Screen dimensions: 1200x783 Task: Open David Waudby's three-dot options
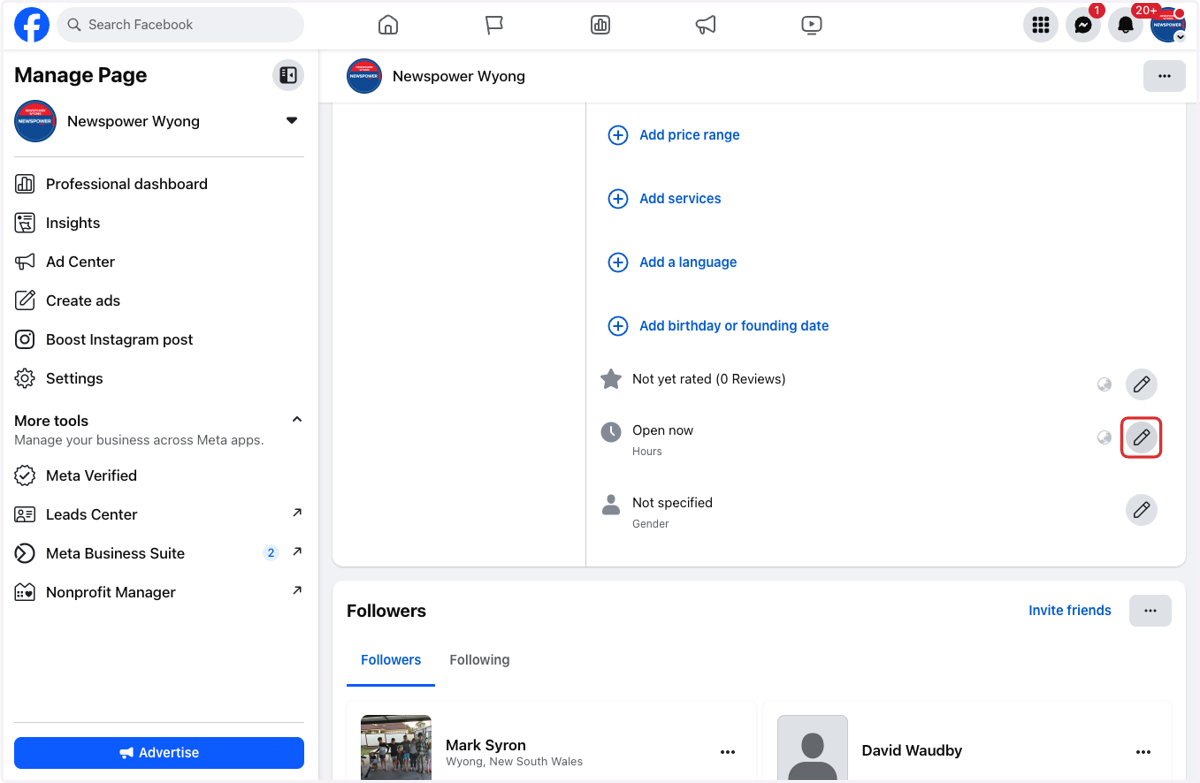click(x=1143, y=752)
